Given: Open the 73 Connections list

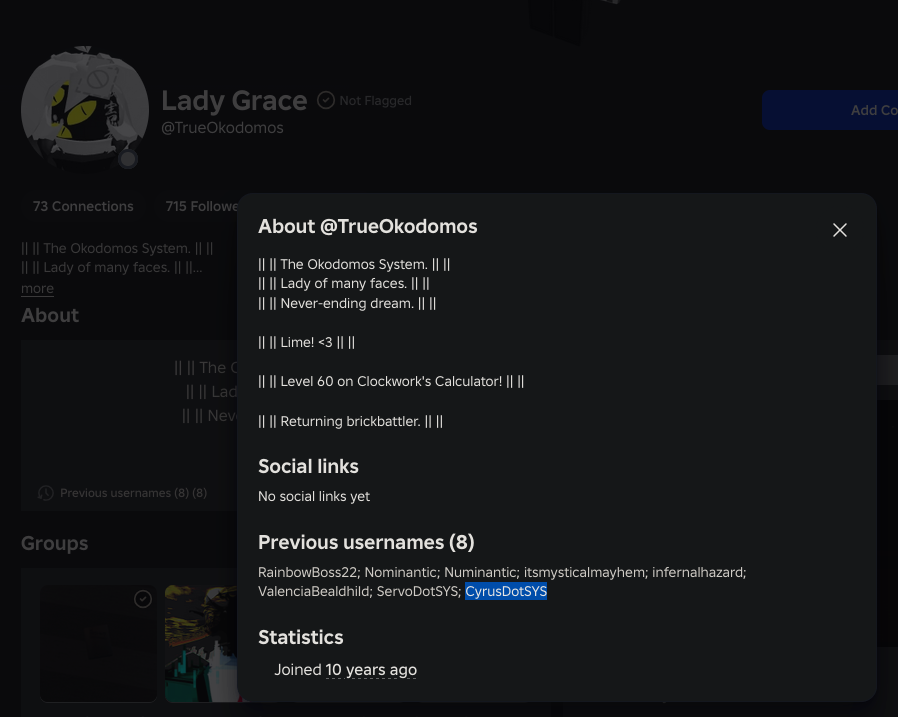Looking at the screenshot, I should 83,206.
